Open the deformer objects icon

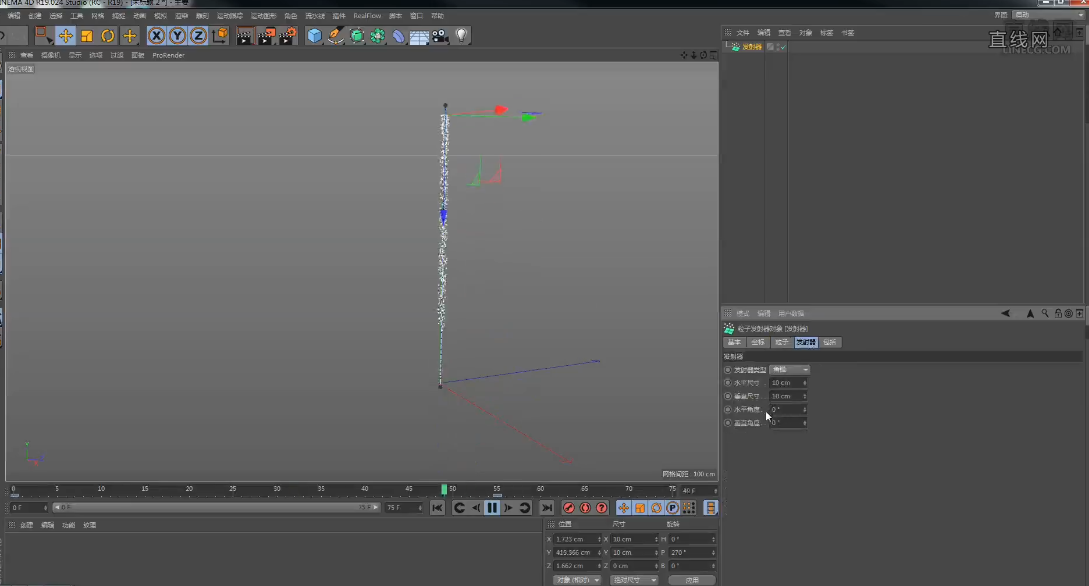(x=398, y=35)
